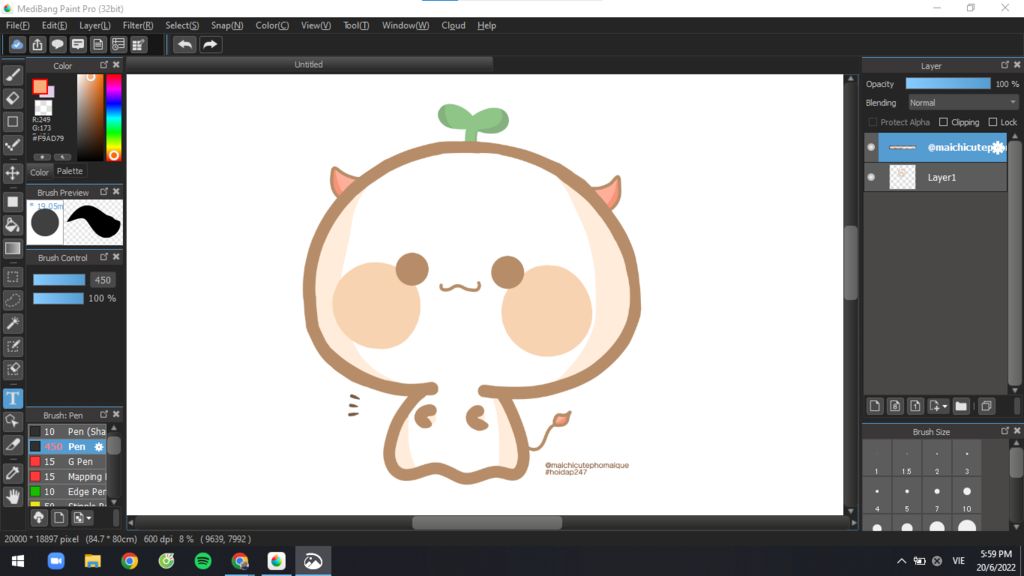Viewport: 1024px width, 576px height.
Task: Open the Filter menu
Action: [138, 25]
